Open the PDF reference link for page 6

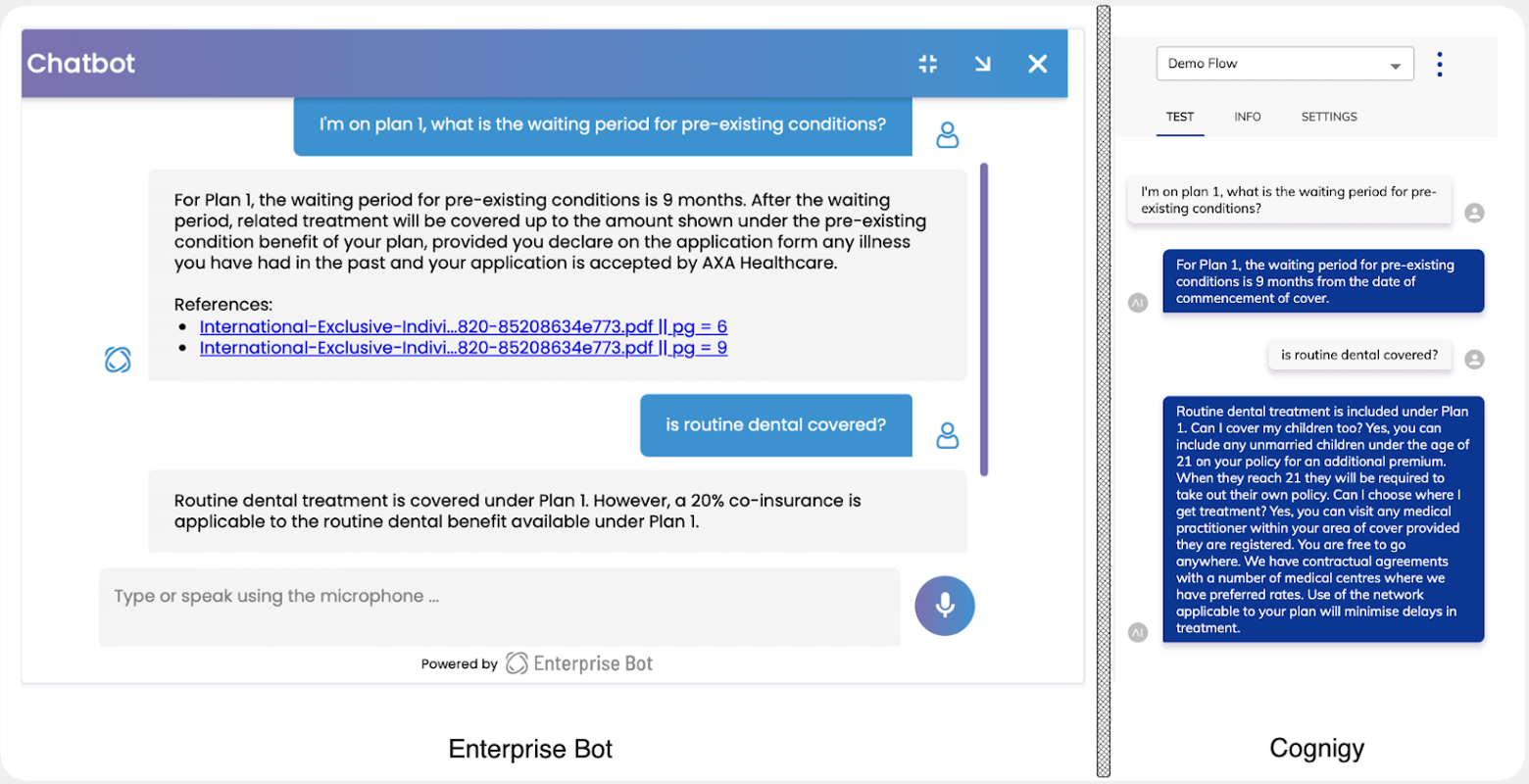tap(463, 326)
